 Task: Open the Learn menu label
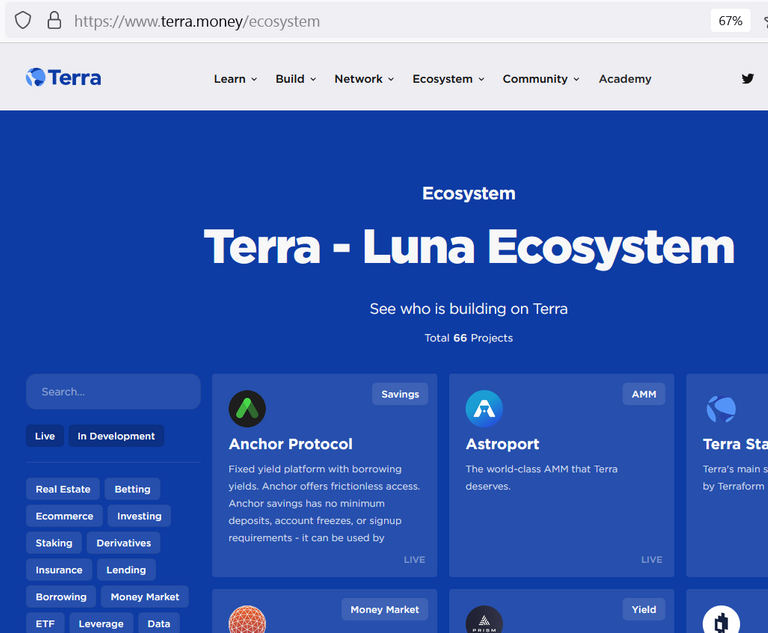coord(230,79)
